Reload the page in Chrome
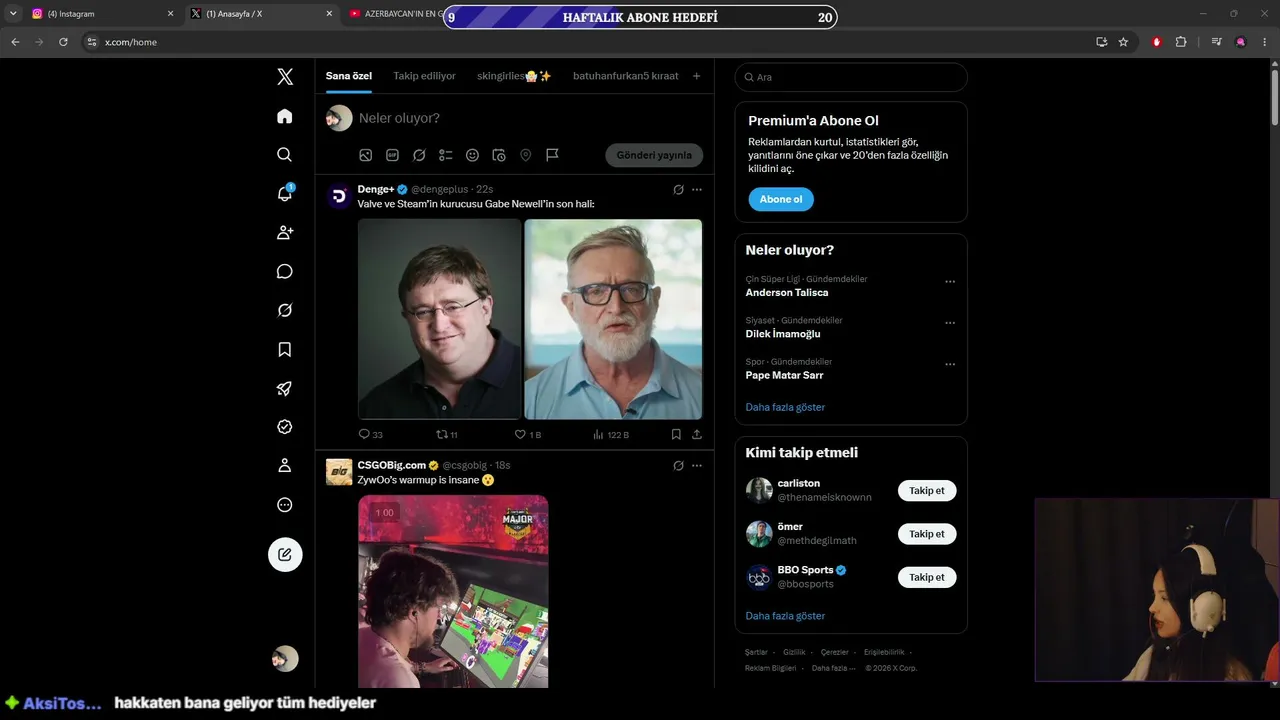This screenshot has width=1280, height=720. [63, 42]
